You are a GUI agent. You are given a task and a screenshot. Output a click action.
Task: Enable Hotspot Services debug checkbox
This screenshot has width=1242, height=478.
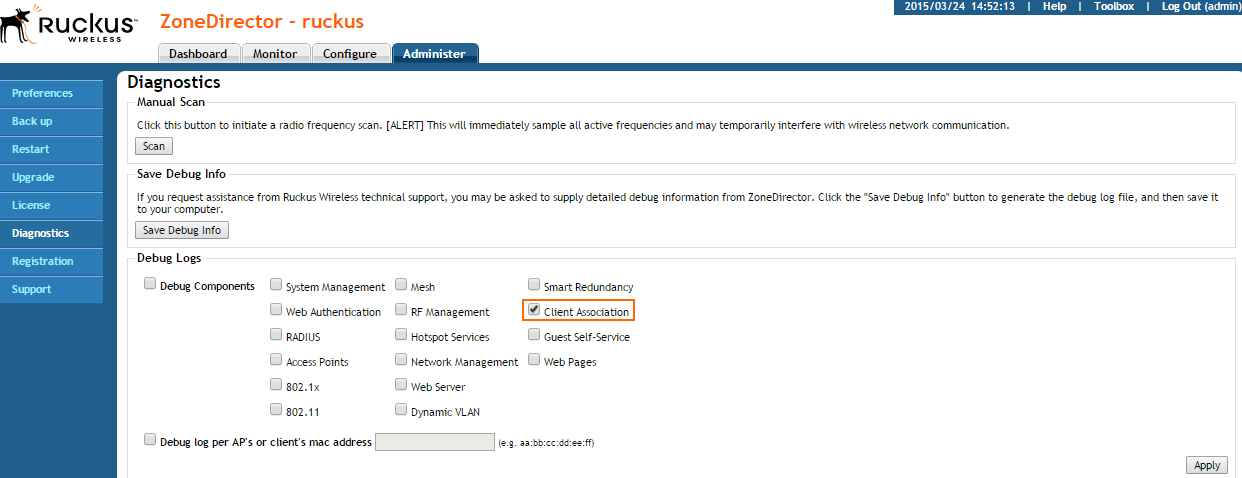click(x=401, y=335)
